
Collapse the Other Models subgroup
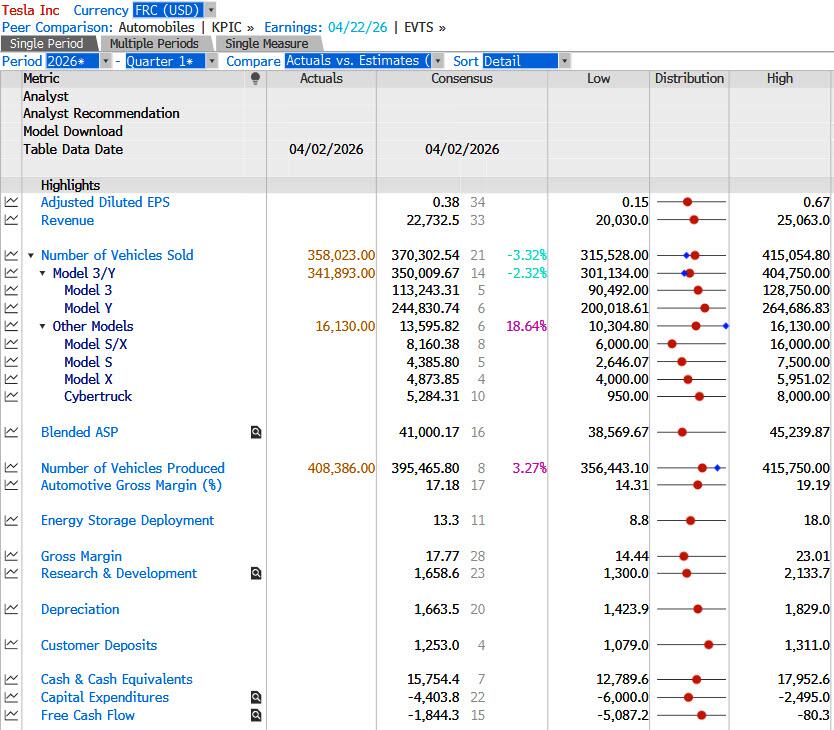point(43,327)
